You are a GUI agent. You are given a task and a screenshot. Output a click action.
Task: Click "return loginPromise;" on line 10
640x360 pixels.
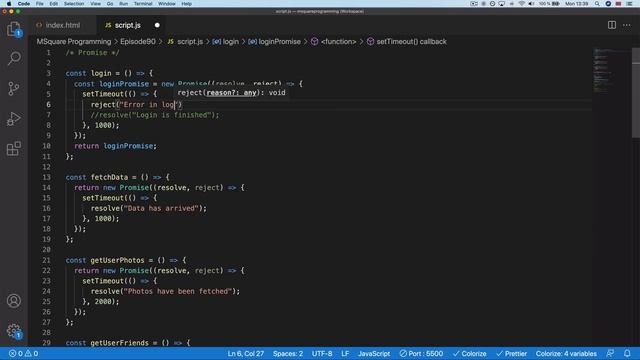[x=116, y=146]
